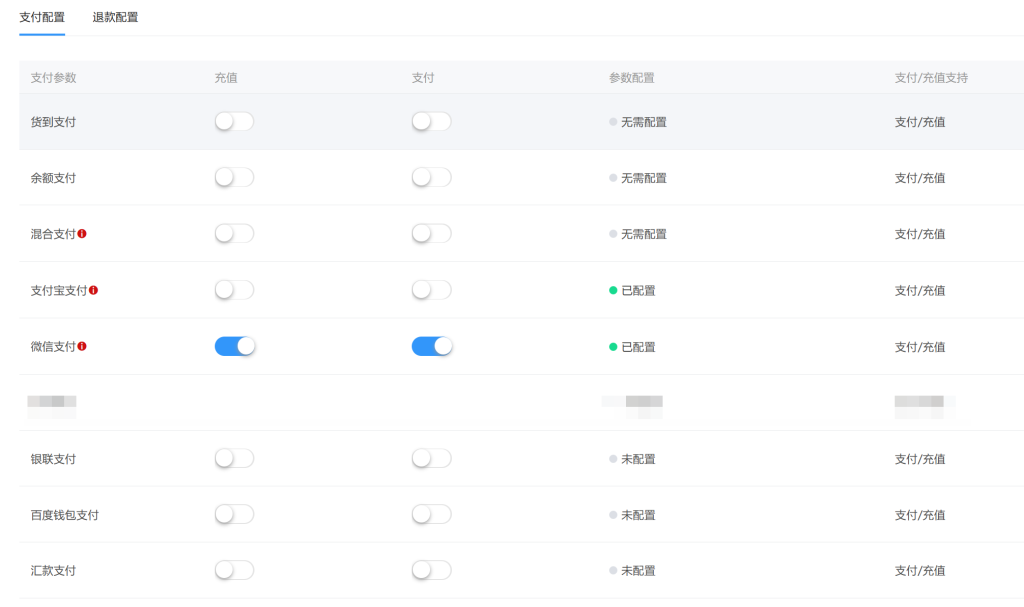The width and height of the screenshot is (1024, 607).
Task: Turn on 充值 switch for 汇款支付
Action: [234, 570]
